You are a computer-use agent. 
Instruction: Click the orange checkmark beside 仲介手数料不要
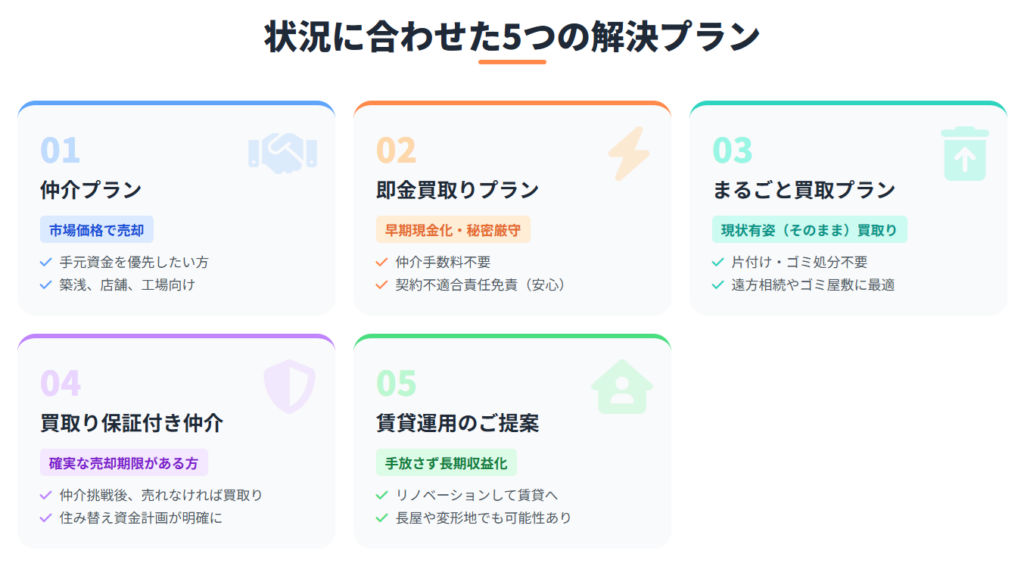click(381, 263)
